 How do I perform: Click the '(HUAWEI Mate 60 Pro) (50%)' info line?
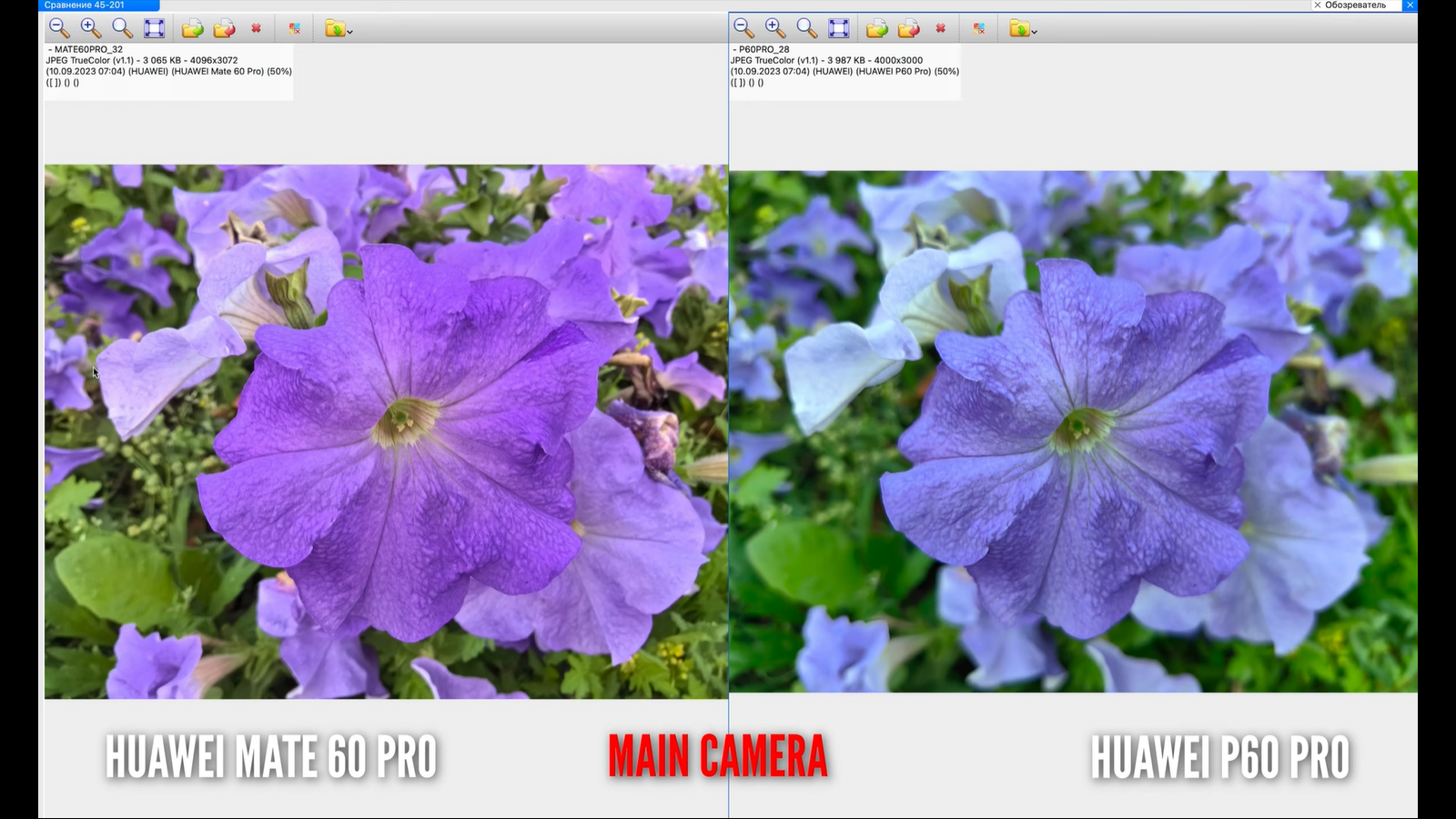click(232, 72)
